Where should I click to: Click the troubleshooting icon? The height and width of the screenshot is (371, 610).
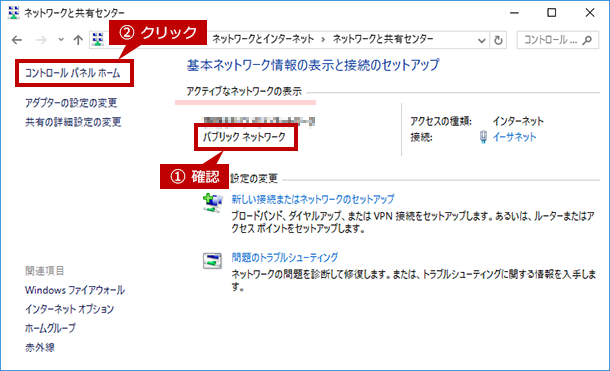click(x=212, y=261)
